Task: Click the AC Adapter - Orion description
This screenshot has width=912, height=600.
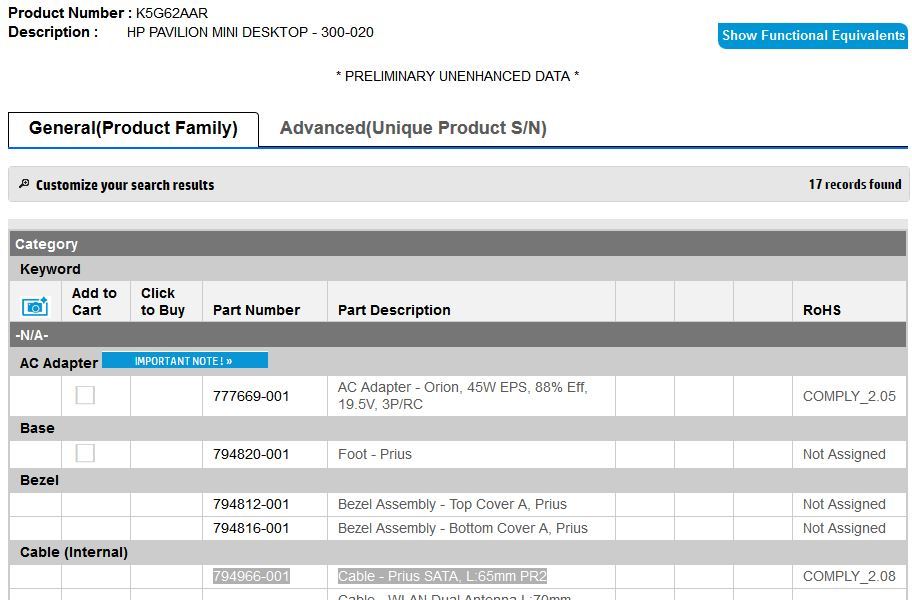Action: pos(463,395)
